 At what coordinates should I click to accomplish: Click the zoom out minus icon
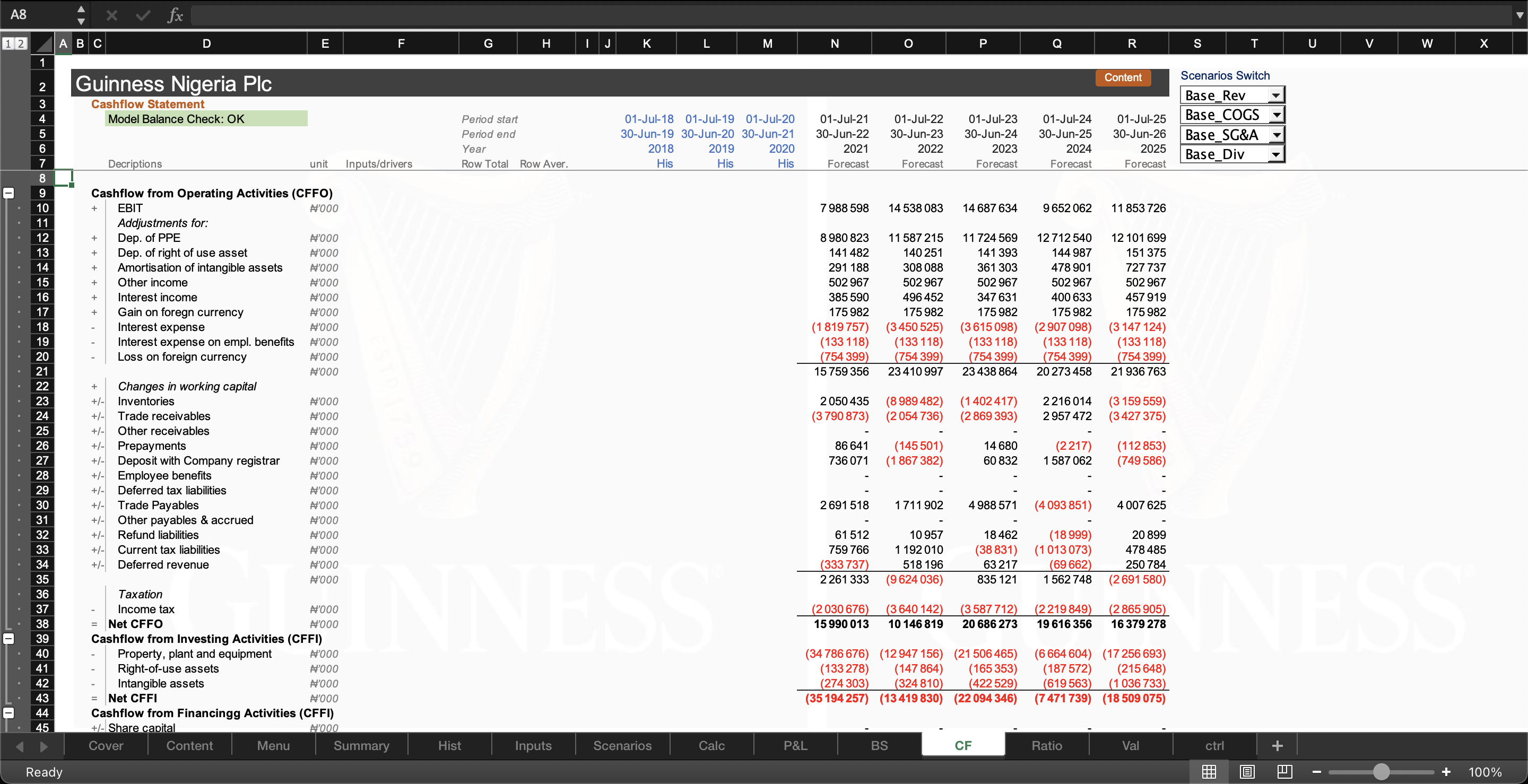click(x=1317, y=772)
